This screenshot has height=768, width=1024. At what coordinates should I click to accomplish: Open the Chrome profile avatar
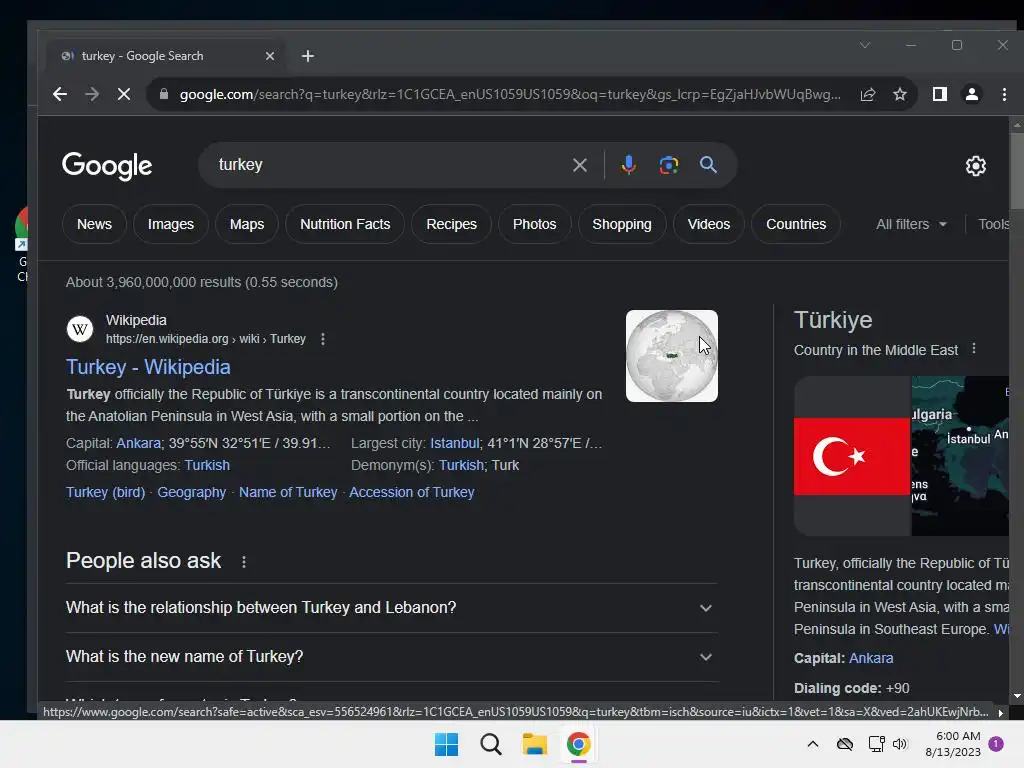pos(972,94)
